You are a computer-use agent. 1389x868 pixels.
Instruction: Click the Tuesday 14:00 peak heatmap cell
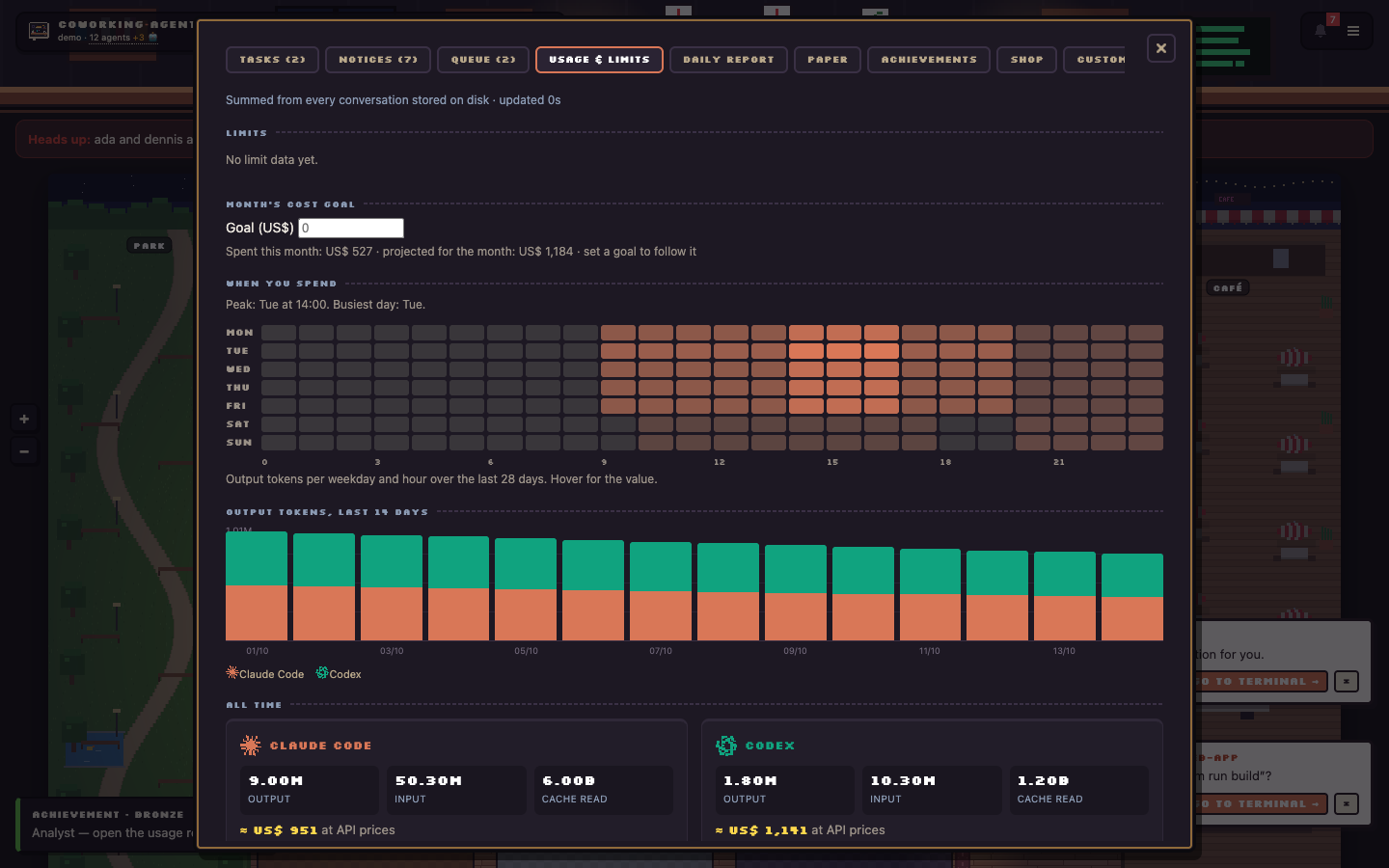[x=806, y=351]
